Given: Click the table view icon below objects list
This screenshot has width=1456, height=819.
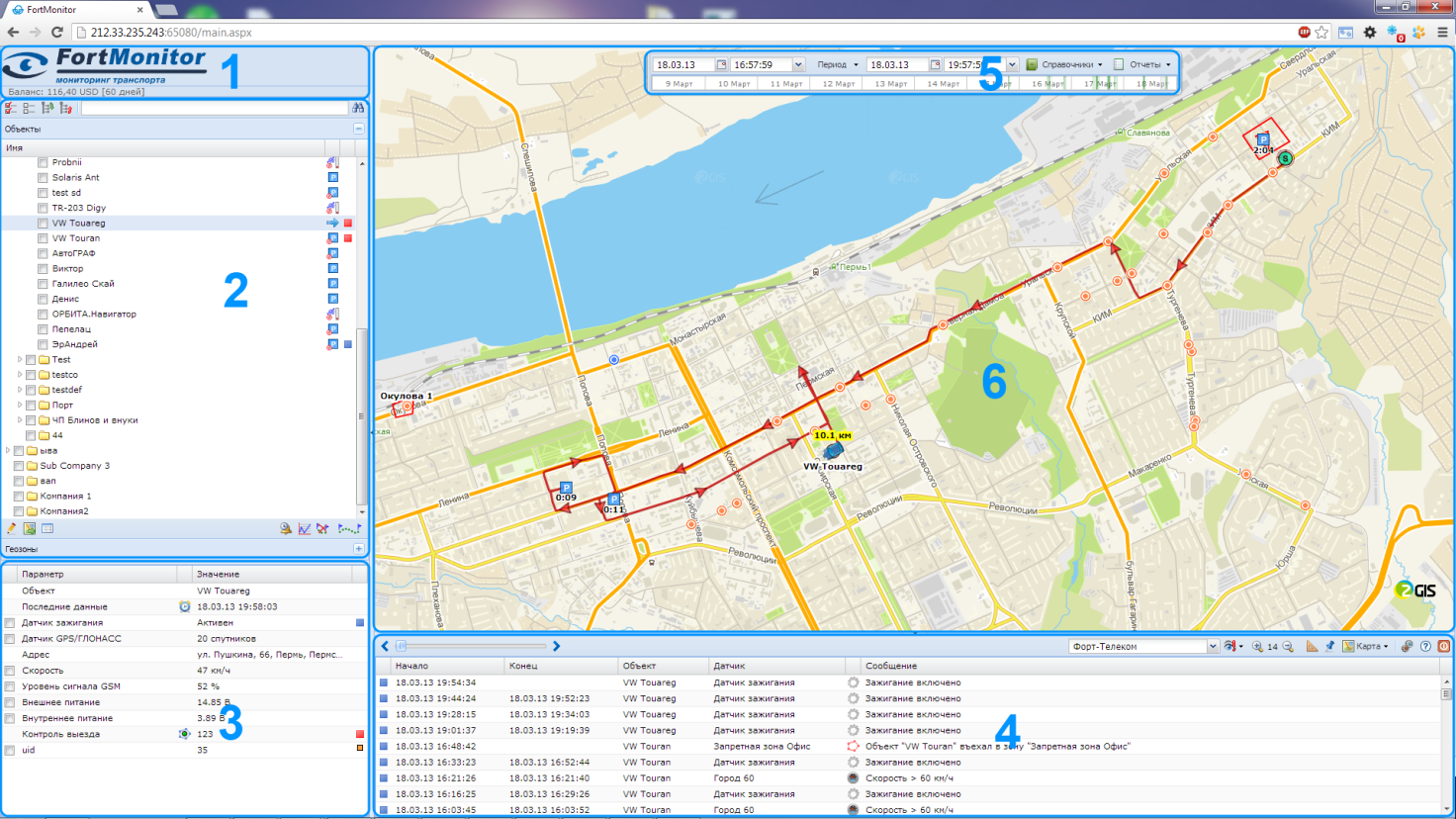Looking at the screenshot, I should [47, 529].
